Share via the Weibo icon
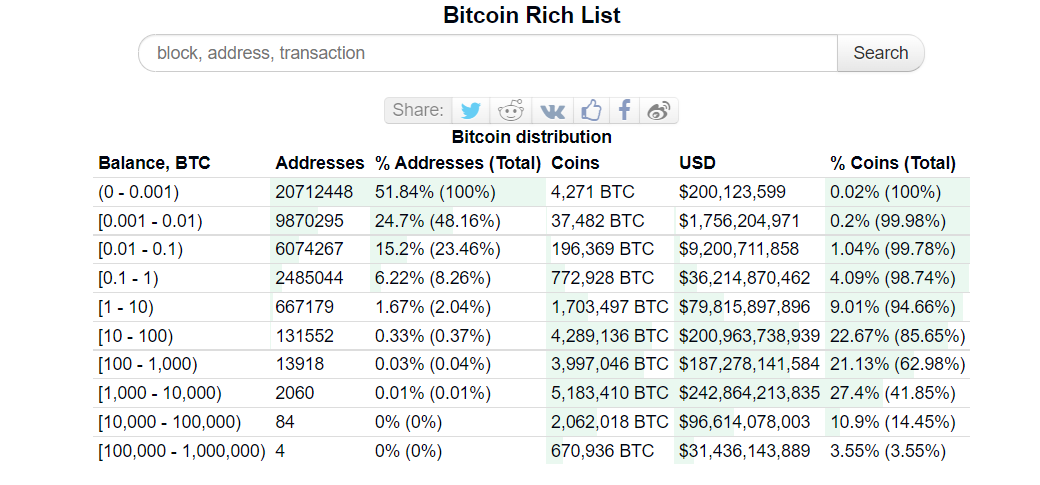The height and width of the screenshot is (485, 1040). [x=659, y=110]
